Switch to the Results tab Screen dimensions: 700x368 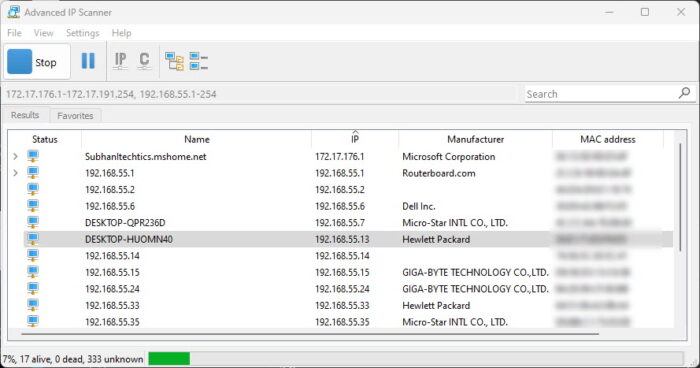tap(25, 115)
